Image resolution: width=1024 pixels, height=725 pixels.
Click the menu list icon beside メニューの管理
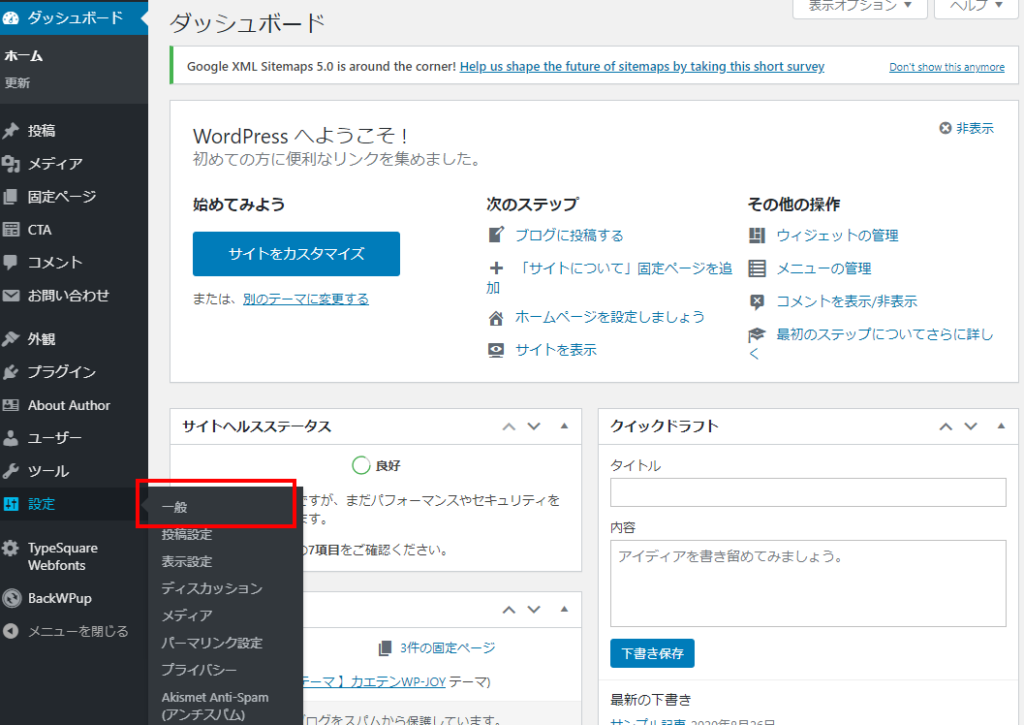click(757, 268)
